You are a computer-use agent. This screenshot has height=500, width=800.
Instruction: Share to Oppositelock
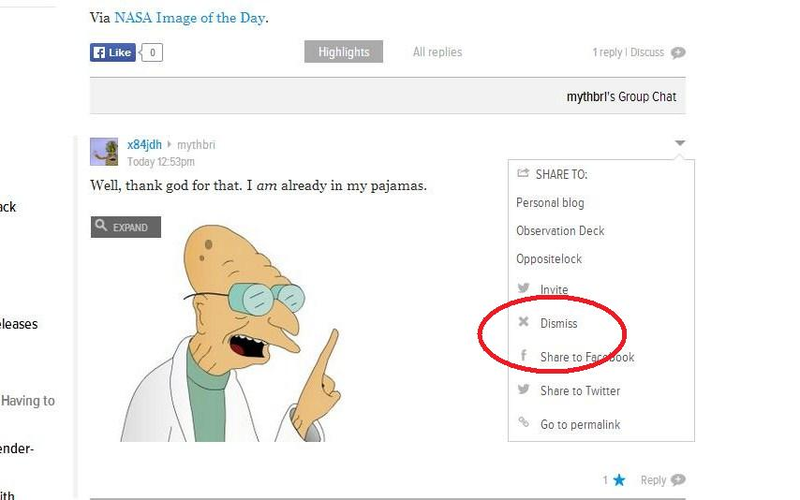coord(549,259)
